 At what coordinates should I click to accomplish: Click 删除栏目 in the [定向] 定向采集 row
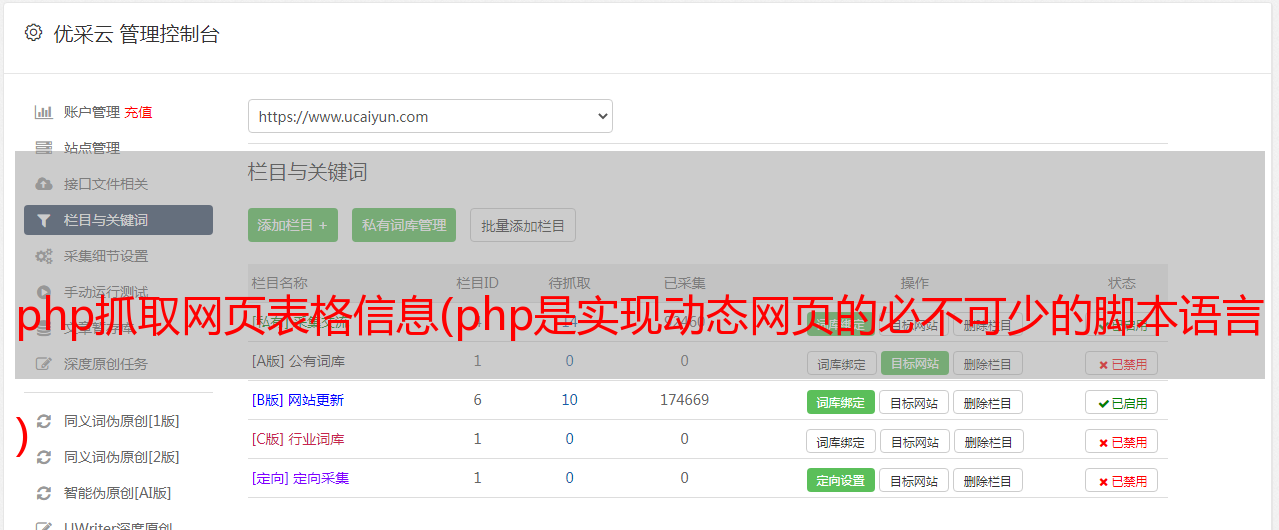(x=988, y=480)
